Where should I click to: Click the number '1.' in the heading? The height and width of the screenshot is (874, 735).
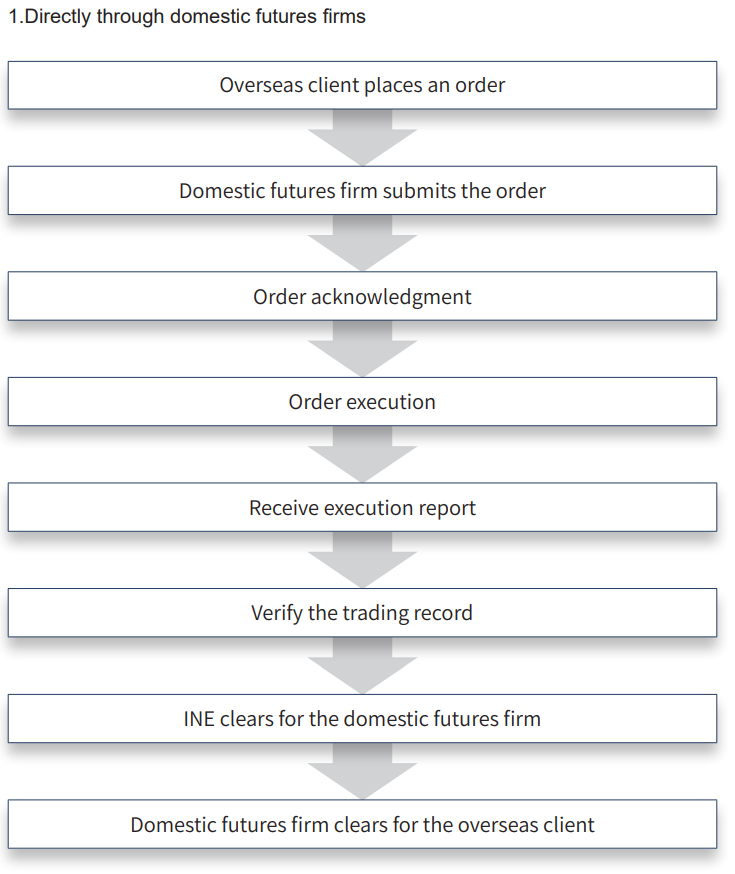click(x=14, y=17)
